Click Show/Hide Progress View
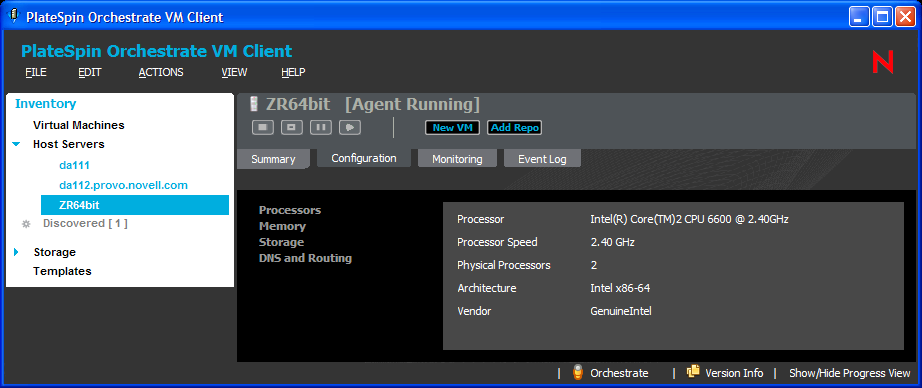Image resolution: width=922 pixels, height=388 pixels. click(850, 373)
